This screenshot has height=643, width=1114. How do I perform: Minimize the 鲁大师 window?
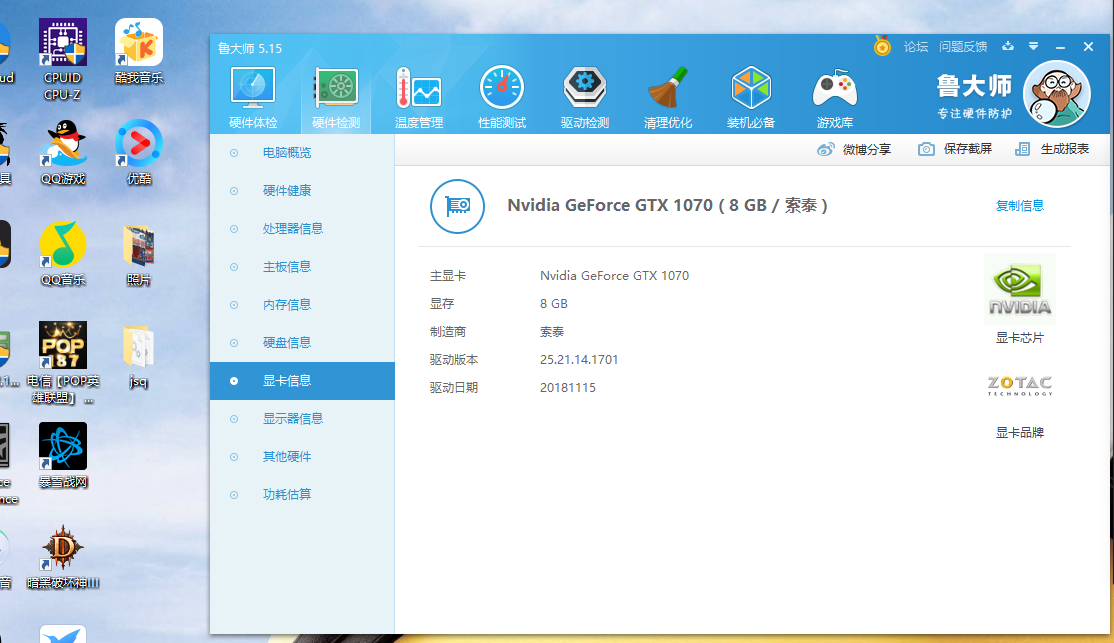coord(1061,47)
